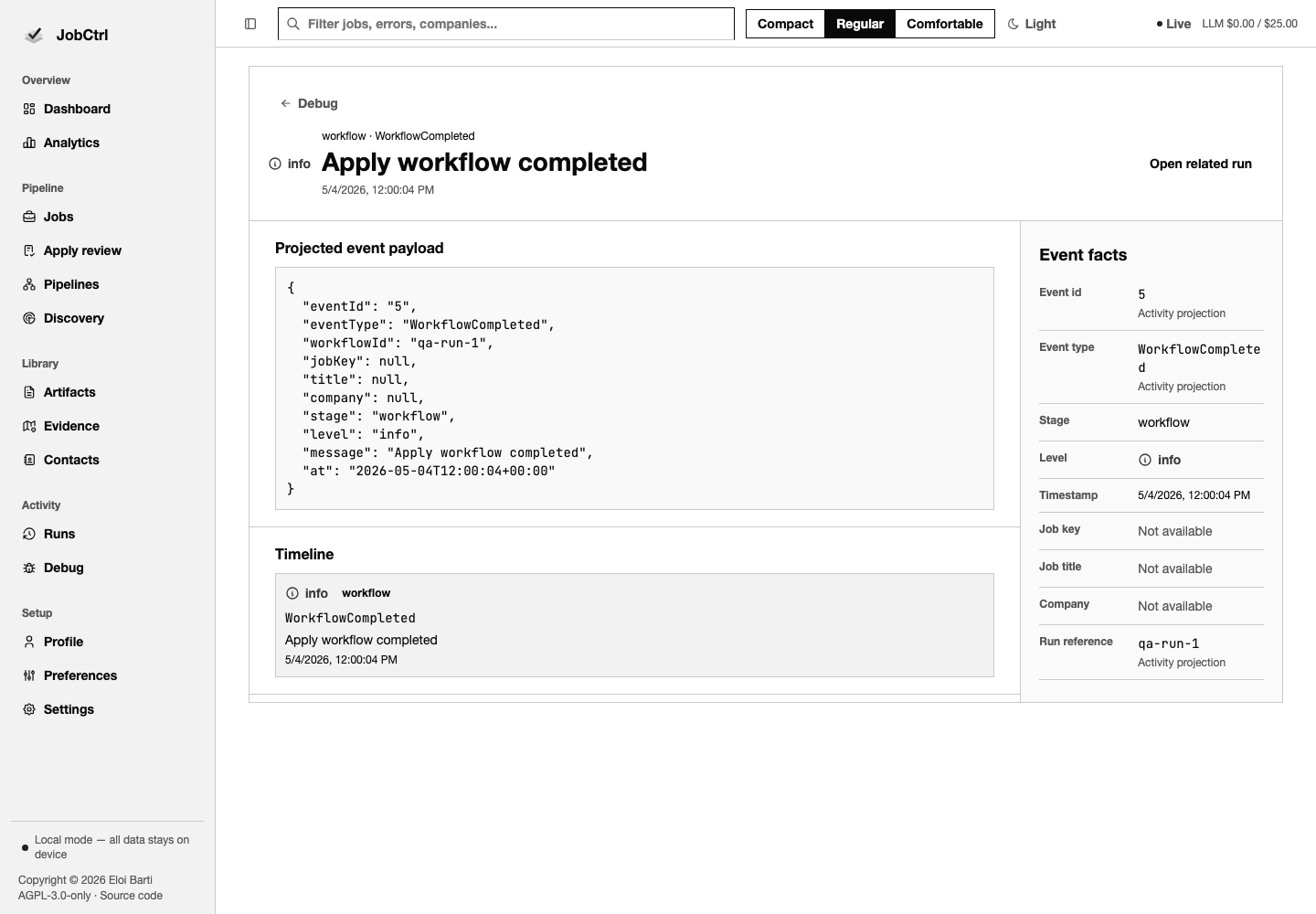Focus the filter jobs search field
The height and width of the screenshot is (914, 1316).
pos(506,24)
